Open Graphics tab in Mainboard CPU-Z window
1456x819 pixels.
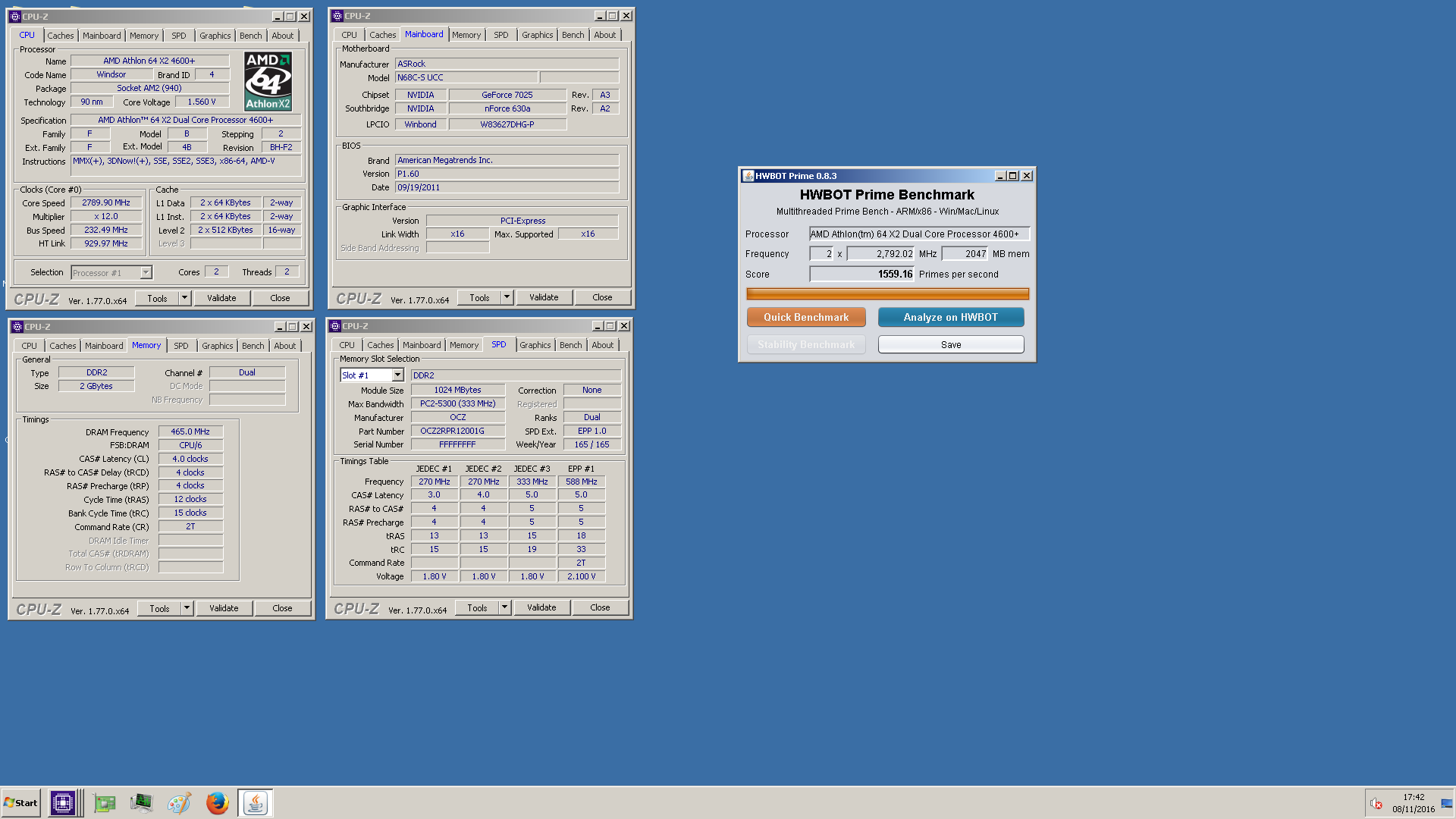click(x=537, y=35)
